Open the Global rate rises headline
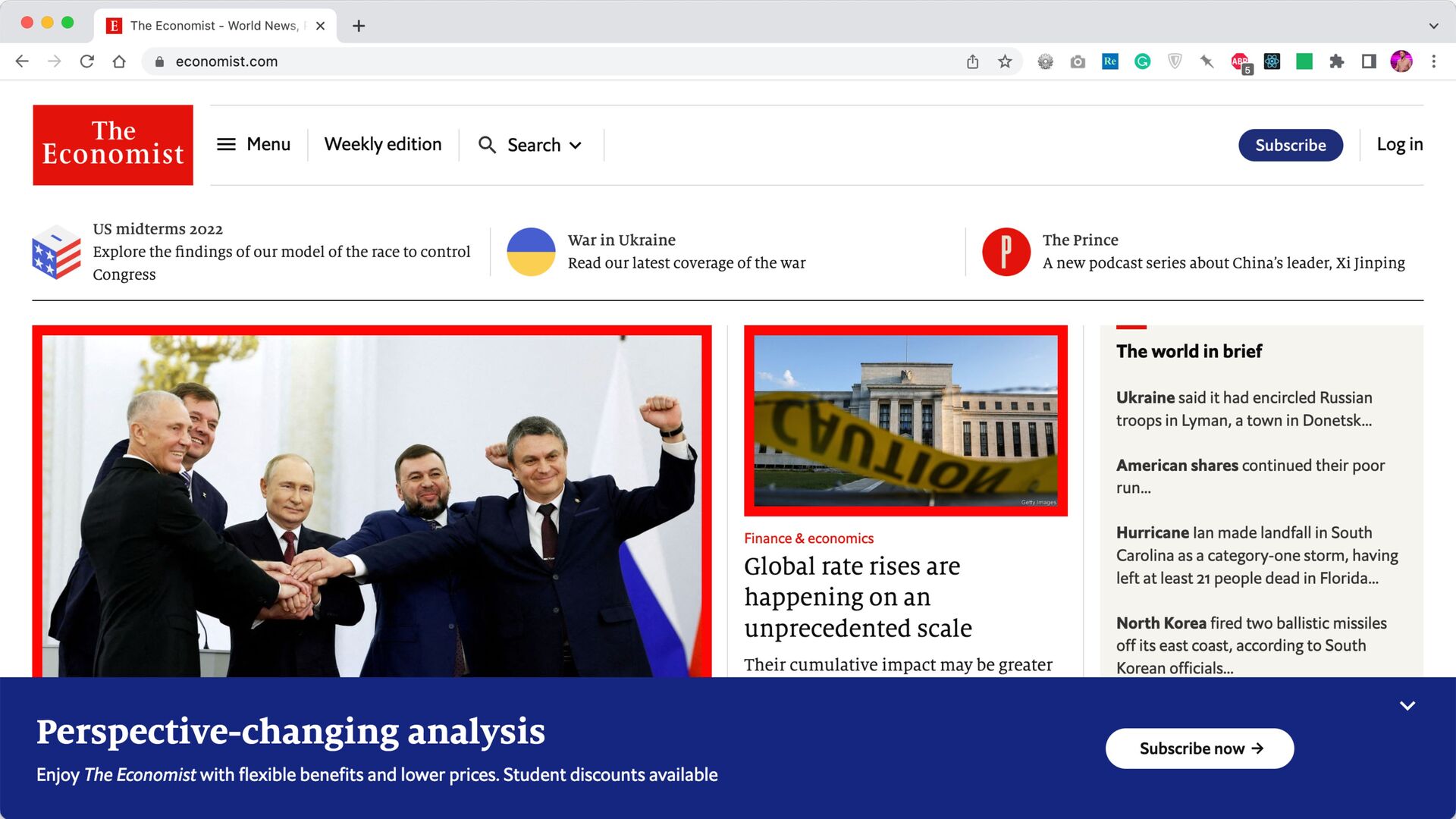This screenshot has width=1456, height=819. pyautogui.click(x=858, y=597)
